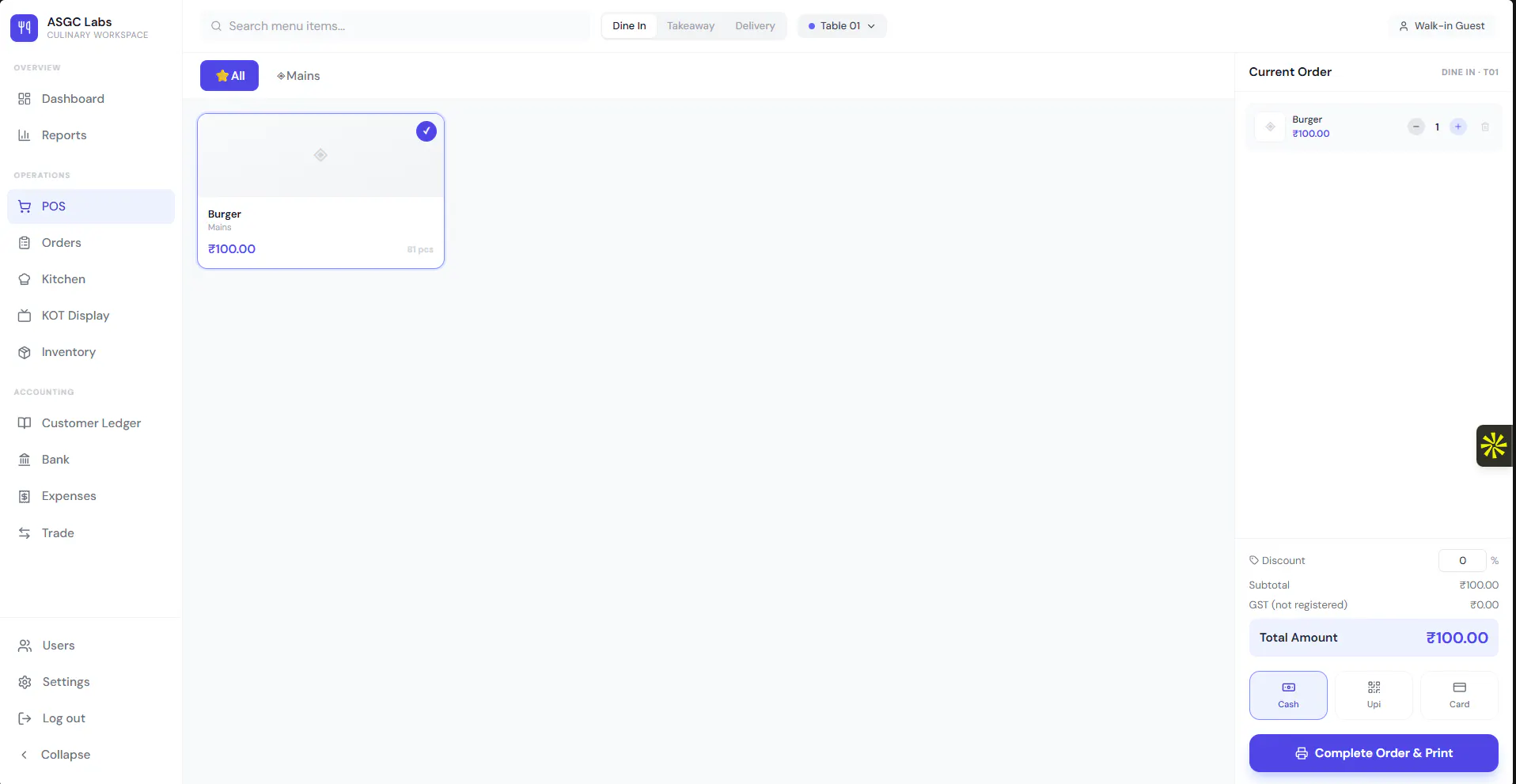Select POS in the sidebar

pos(91,206)
